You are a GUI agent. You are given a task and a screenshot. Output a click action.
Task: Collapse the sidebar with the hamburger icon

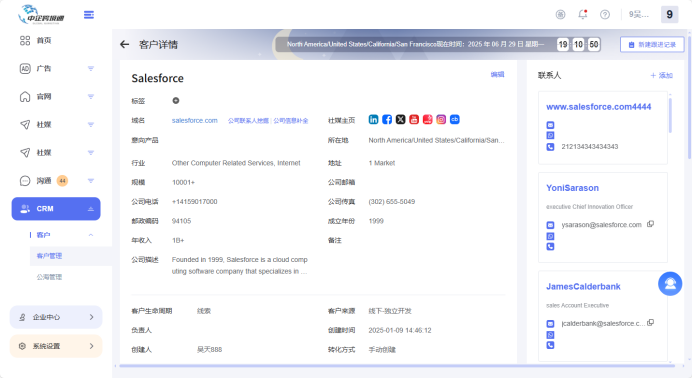pyautogui.click(x=89, y=15)
